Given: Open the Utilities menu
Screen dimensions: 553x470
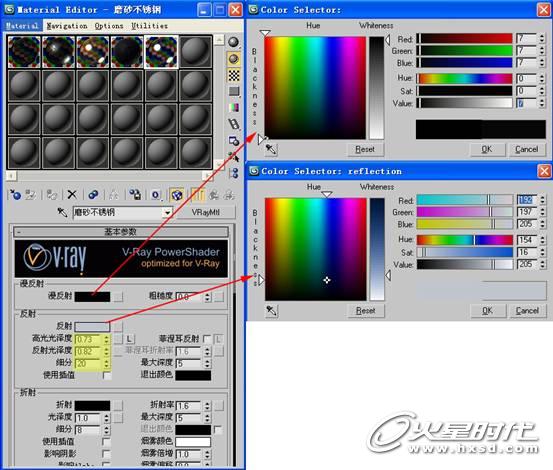Looking at the screenshot, I should pos(150,26).
